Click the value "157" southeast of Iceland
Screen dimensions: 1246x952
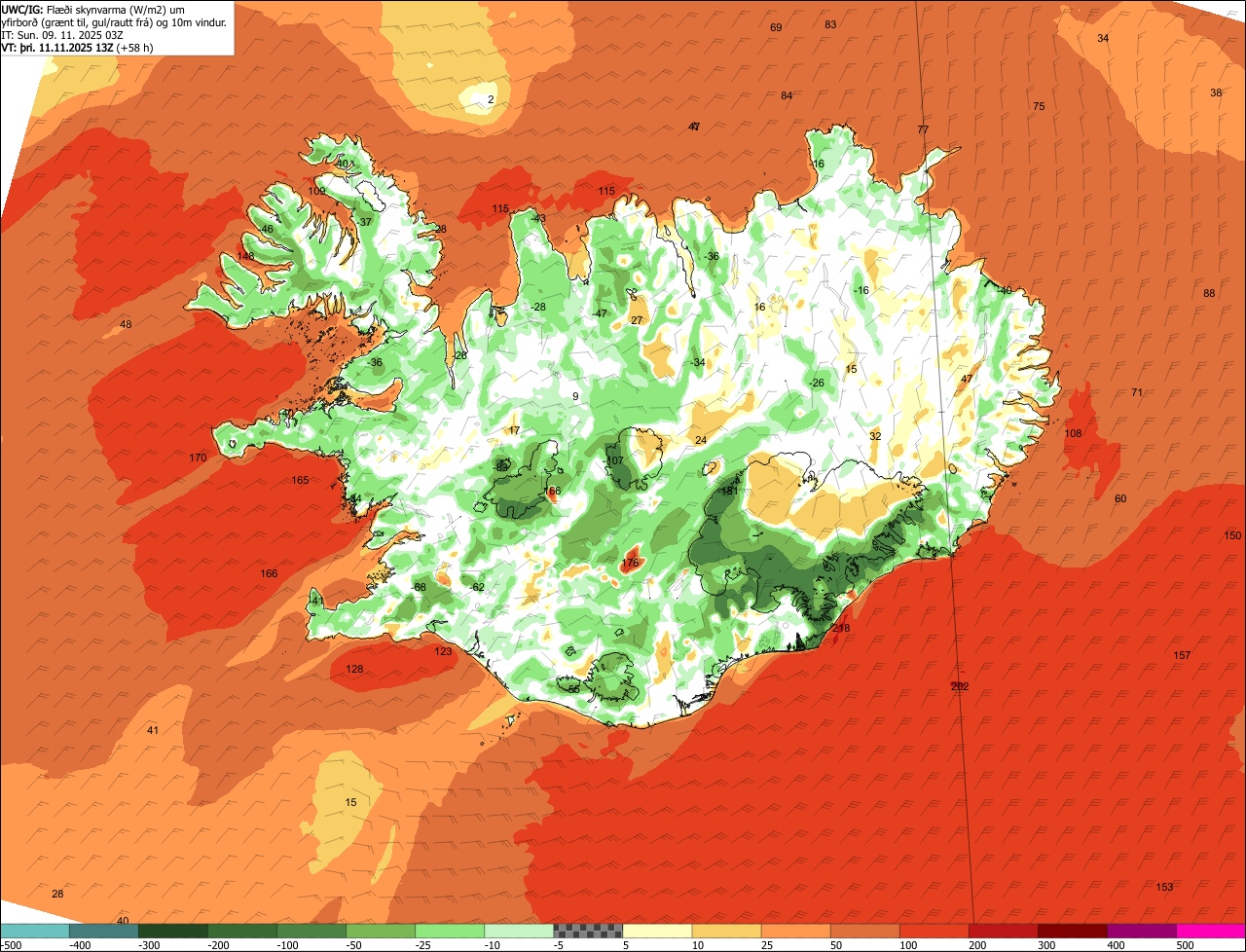point(1182,655)
